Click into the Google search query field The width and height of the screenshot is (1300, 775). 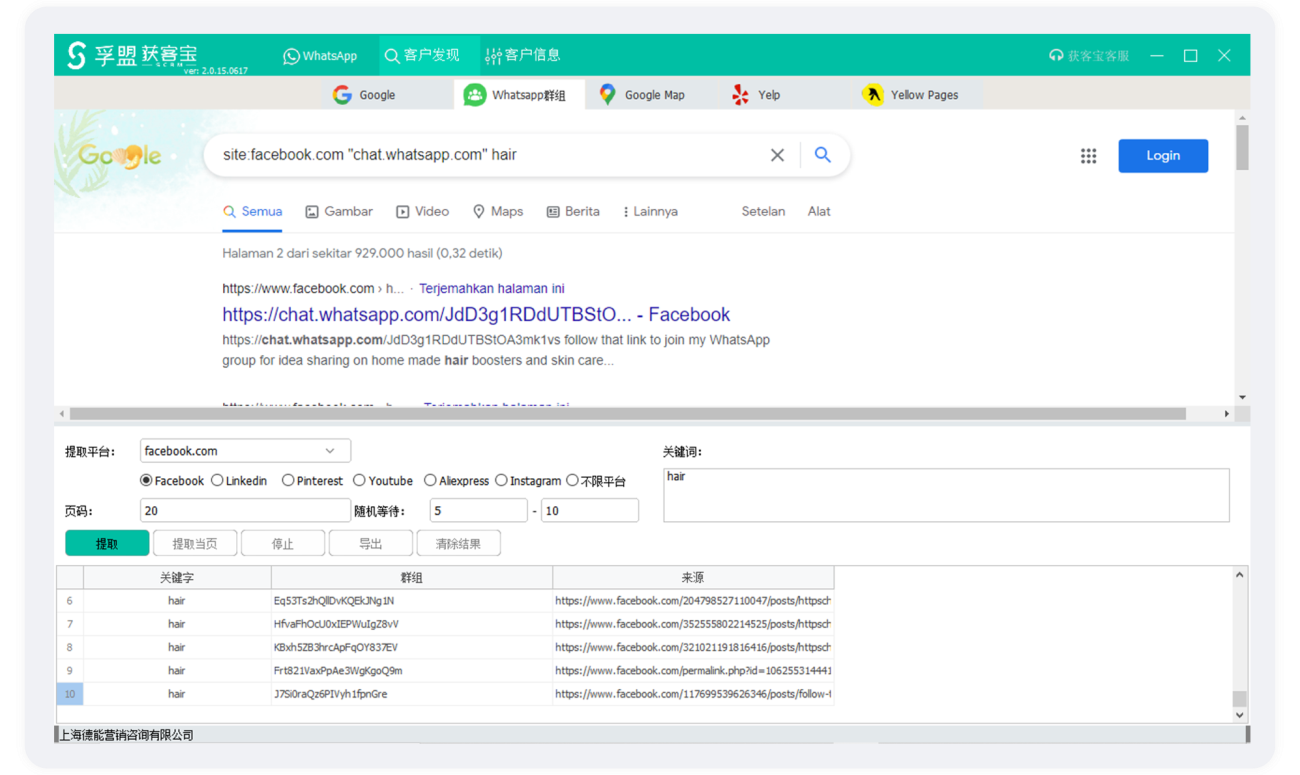coord(490,155)
